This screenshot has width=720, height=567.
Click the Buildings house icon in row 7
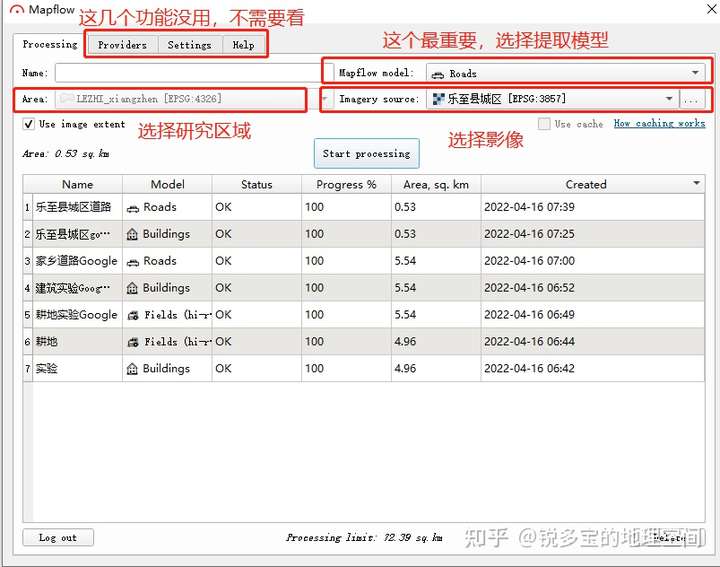132,369
